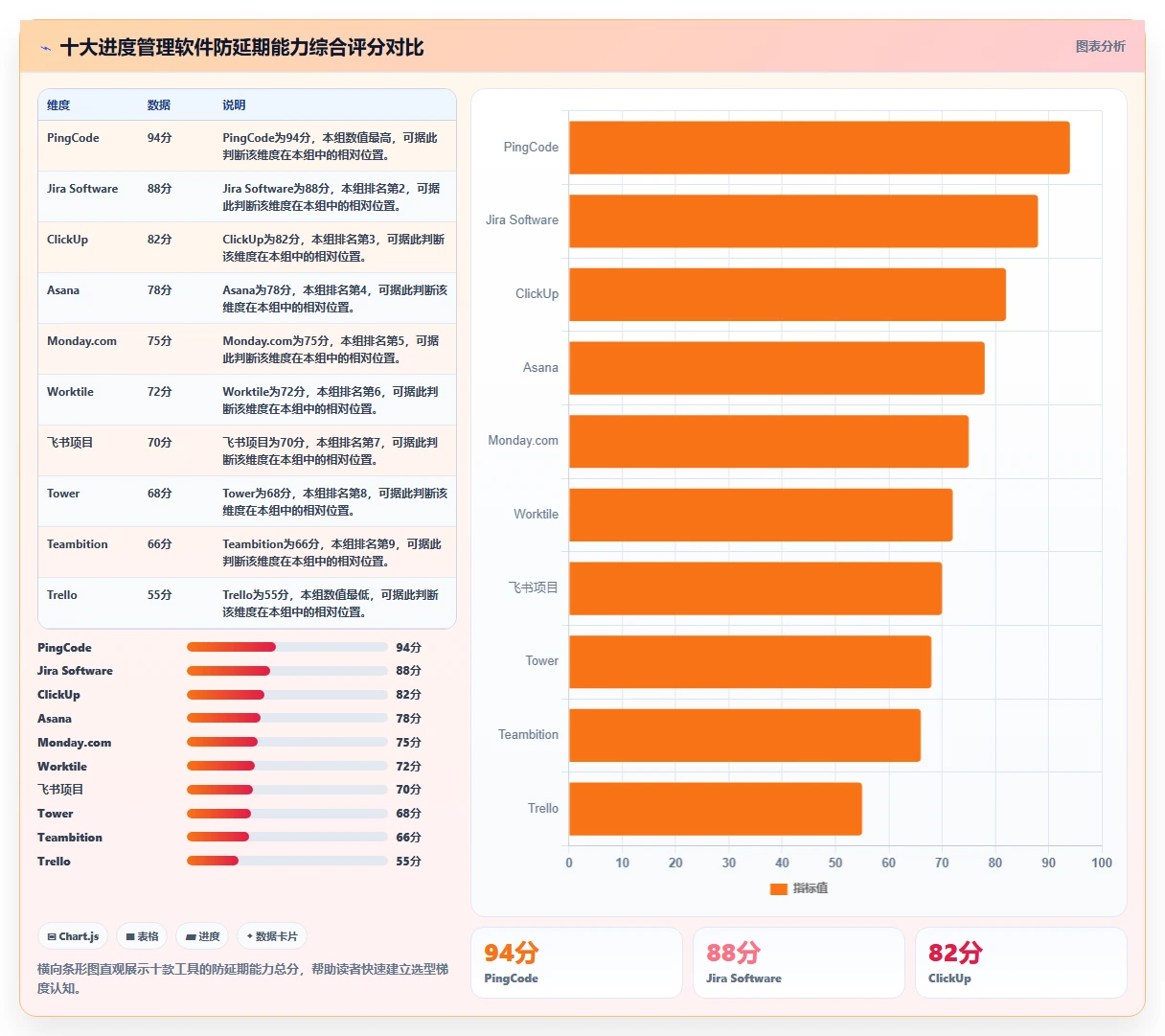Open the 94分 PingCode summary card
This screenshot has width=1165, height=1036.
click(577, 962)
